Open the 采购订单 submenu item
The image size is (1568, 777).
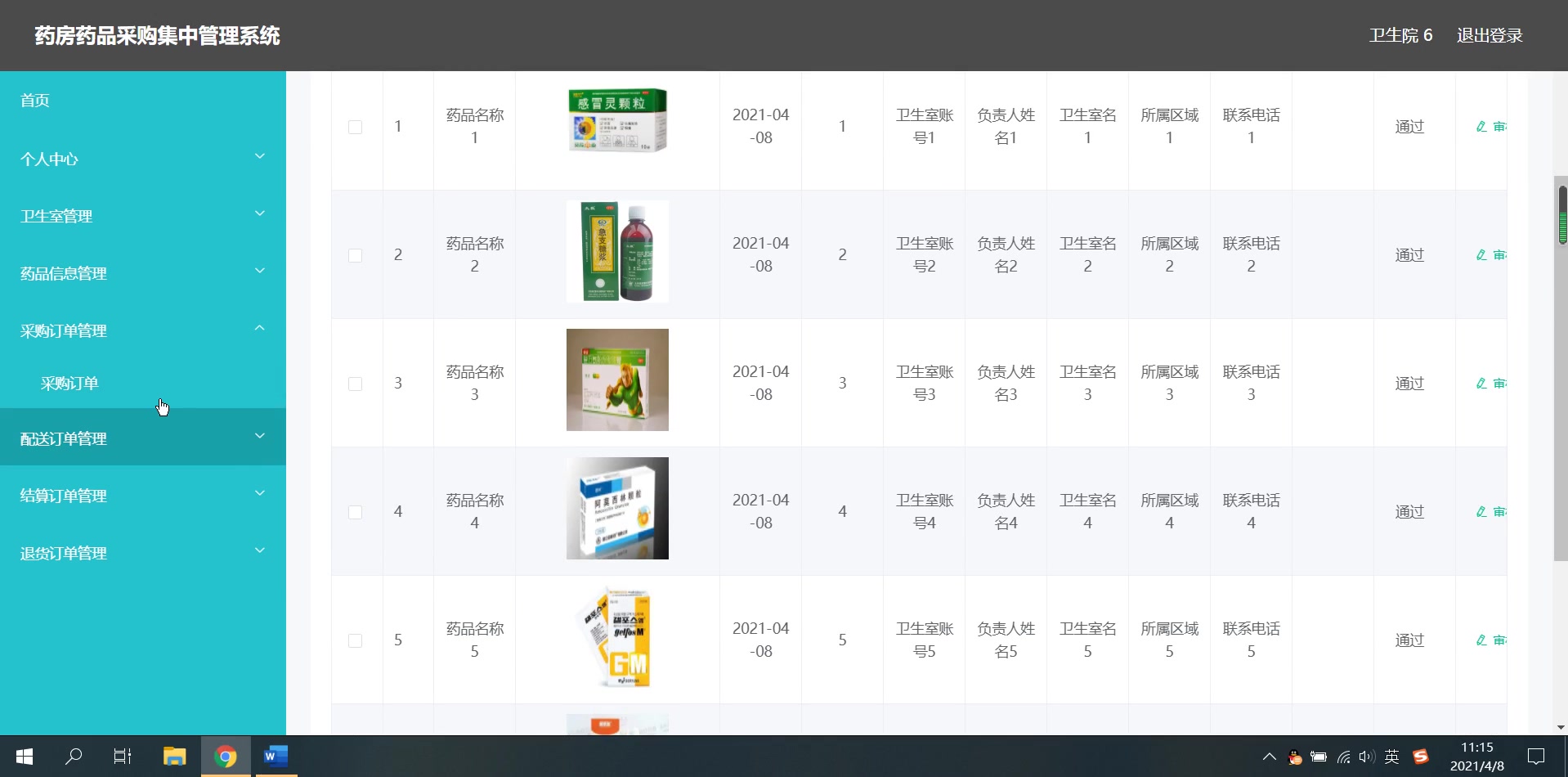[x=143, y=383]
